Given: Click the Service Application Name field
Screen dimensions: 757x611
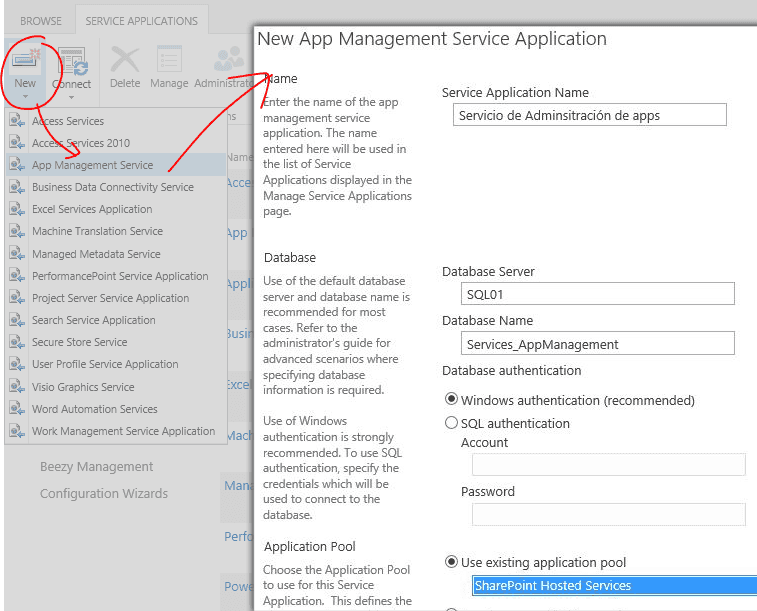Looking at the screenshot, I should [589, 115].
